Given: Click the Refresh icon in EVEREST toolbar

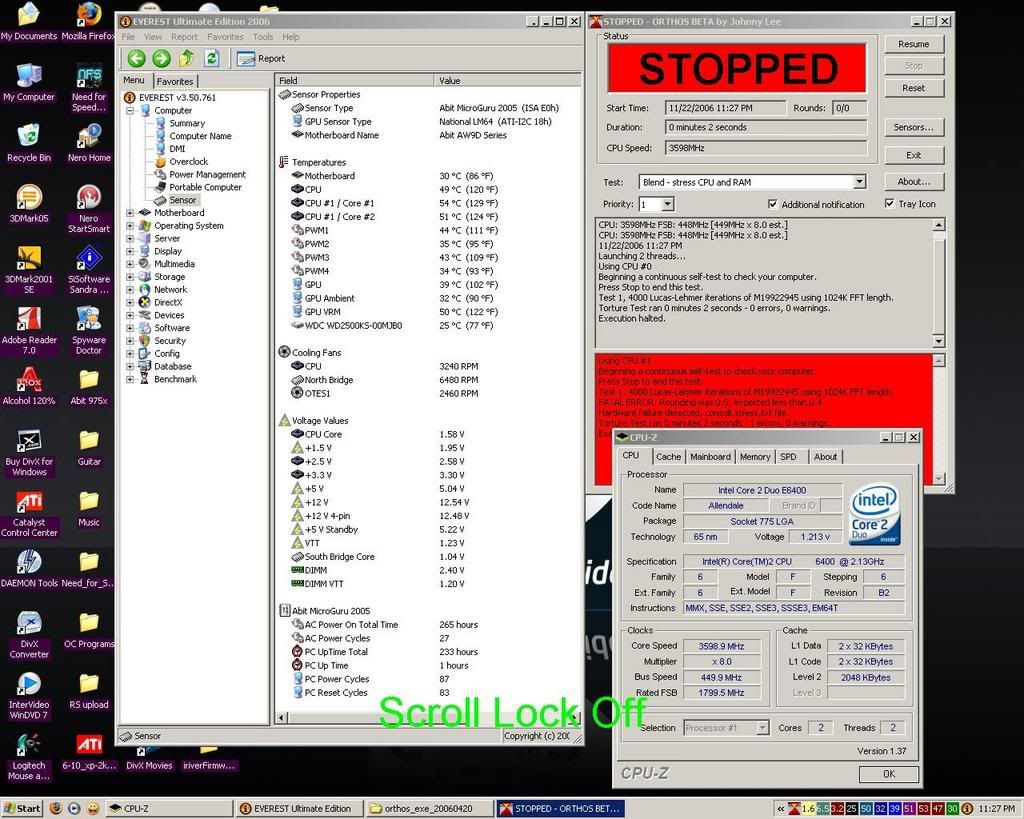Looking at the screenshot, I should pyautogui.click(x=212, y=59).
